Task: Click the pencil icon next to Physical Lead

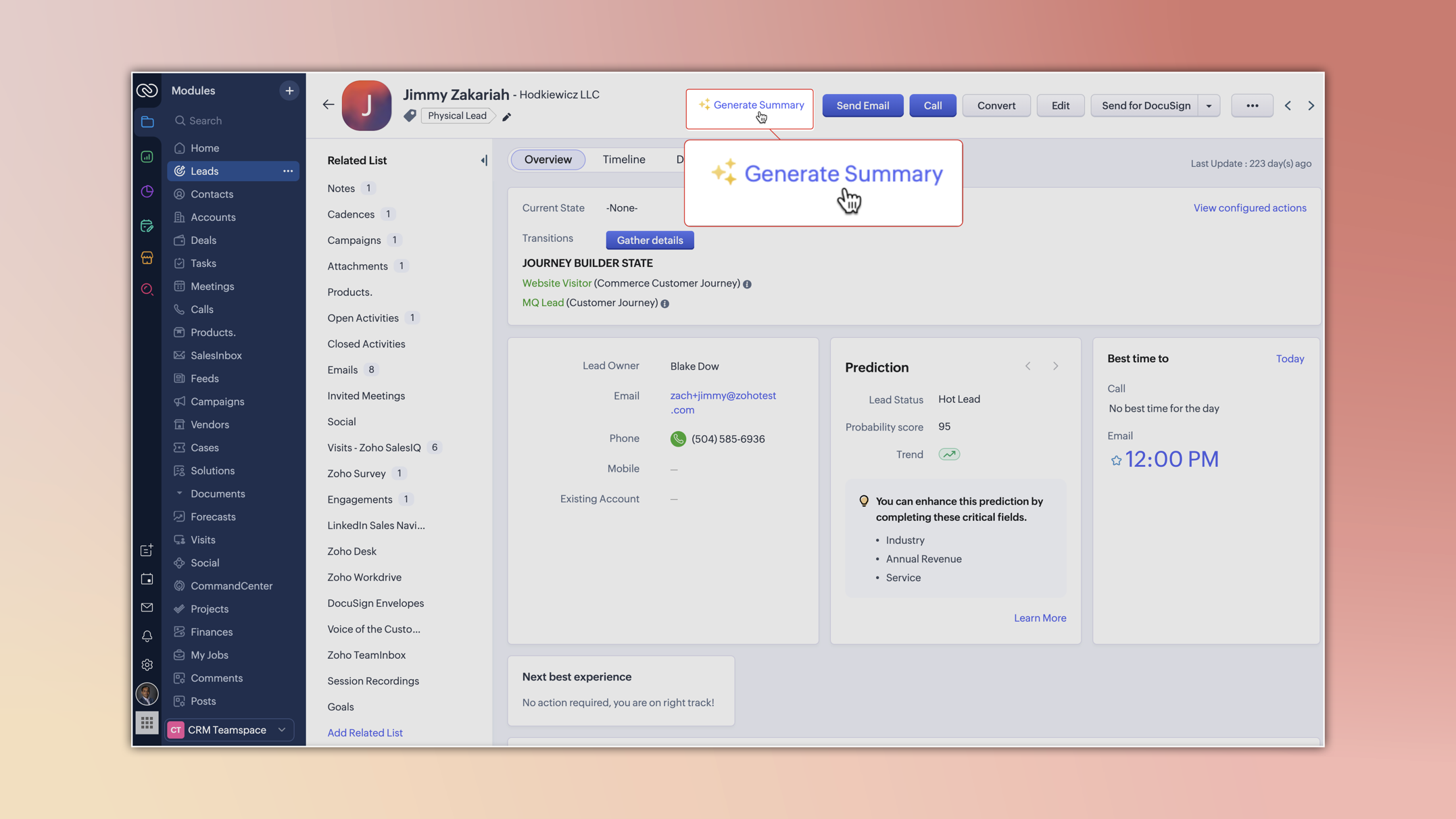Action: [506, 117]
